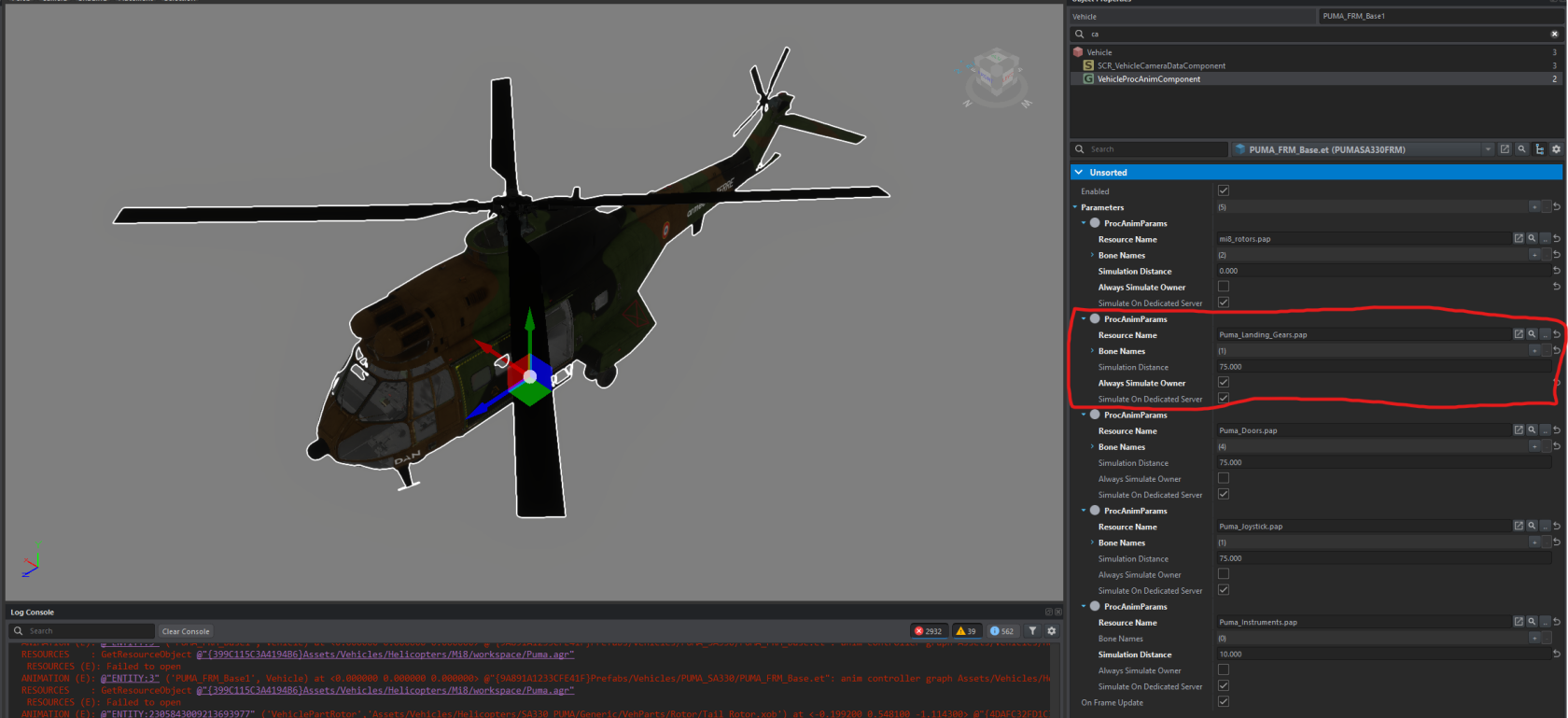This screenshot has width=1568, height=718.
Task: Toggle Always Simulate Owner for Puma_Joystick.pap
Action: [x=1224, y=574]
